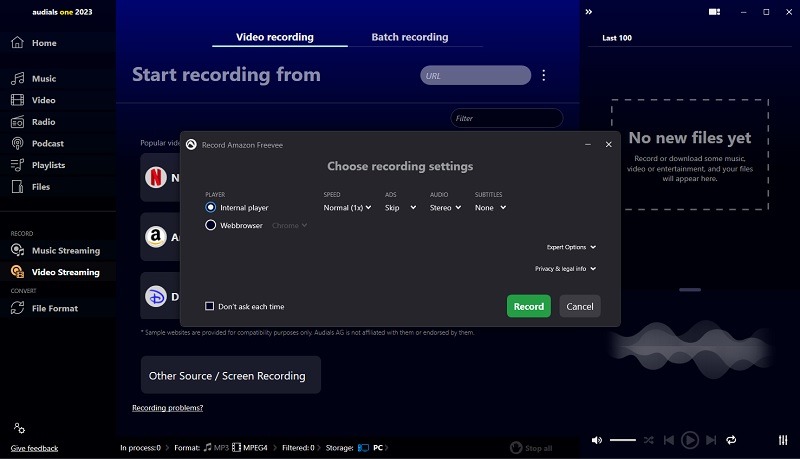Open the Speed Normal (1x) dropdown
The width and height of the screenshot is (800, 459).
347,208
